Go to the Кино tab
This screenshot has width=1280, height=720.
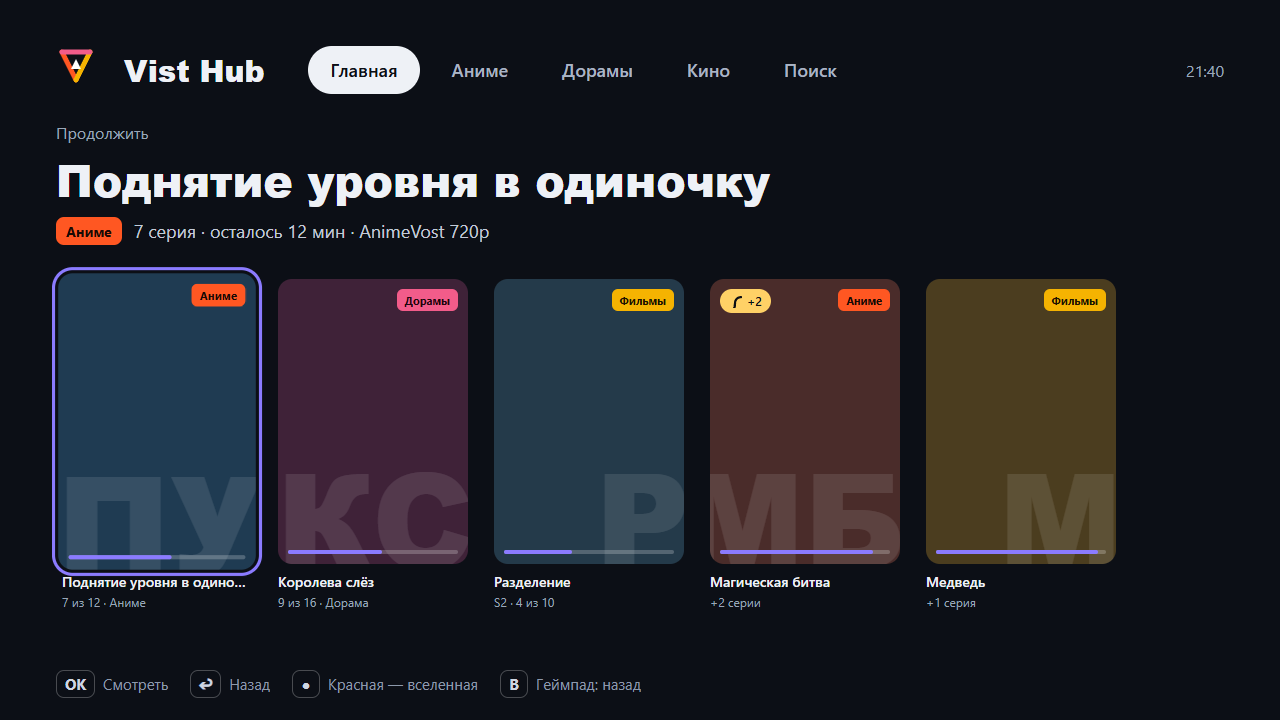pos(708,71)
